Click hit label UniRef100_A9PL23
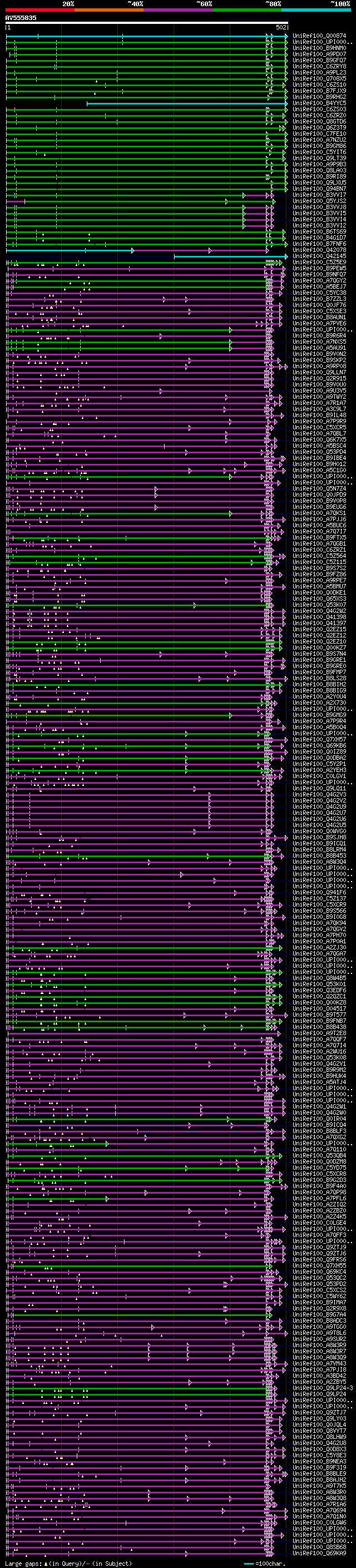Viewport: 356px width, 1568px height. point(319,72)
